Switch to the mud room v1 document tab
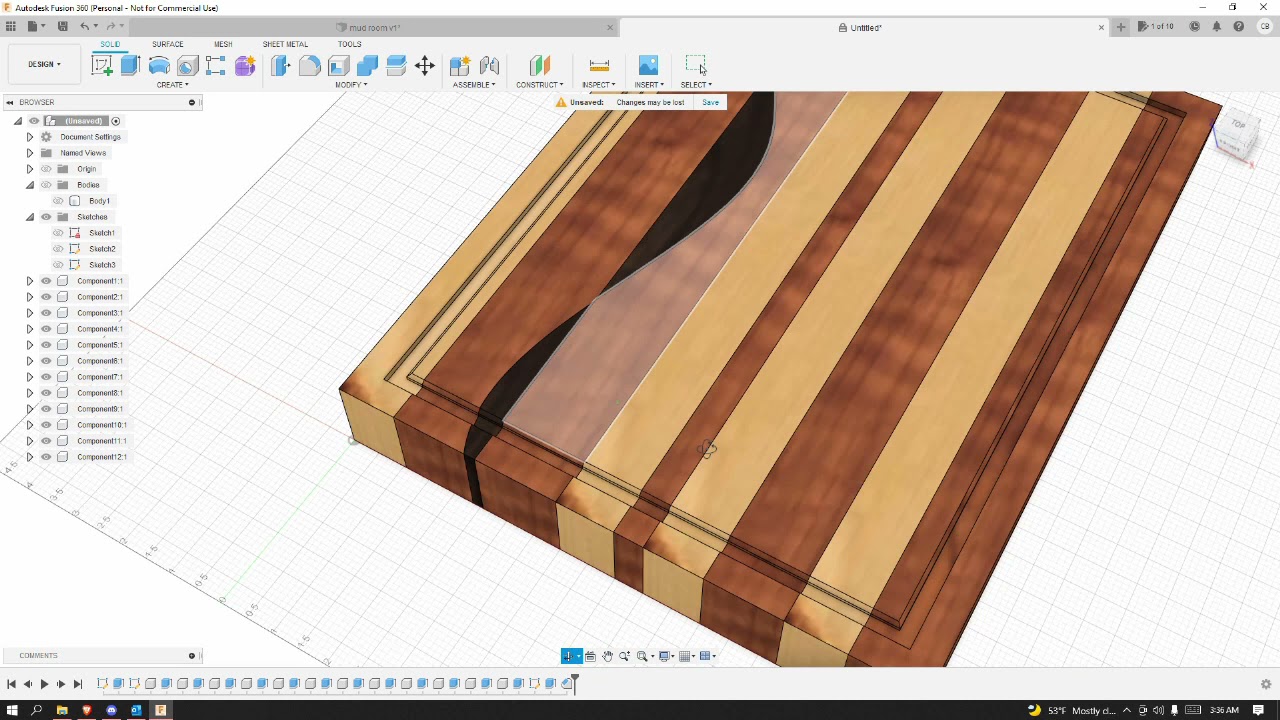This screenshot has height=720, width=1280. [373, 27]
